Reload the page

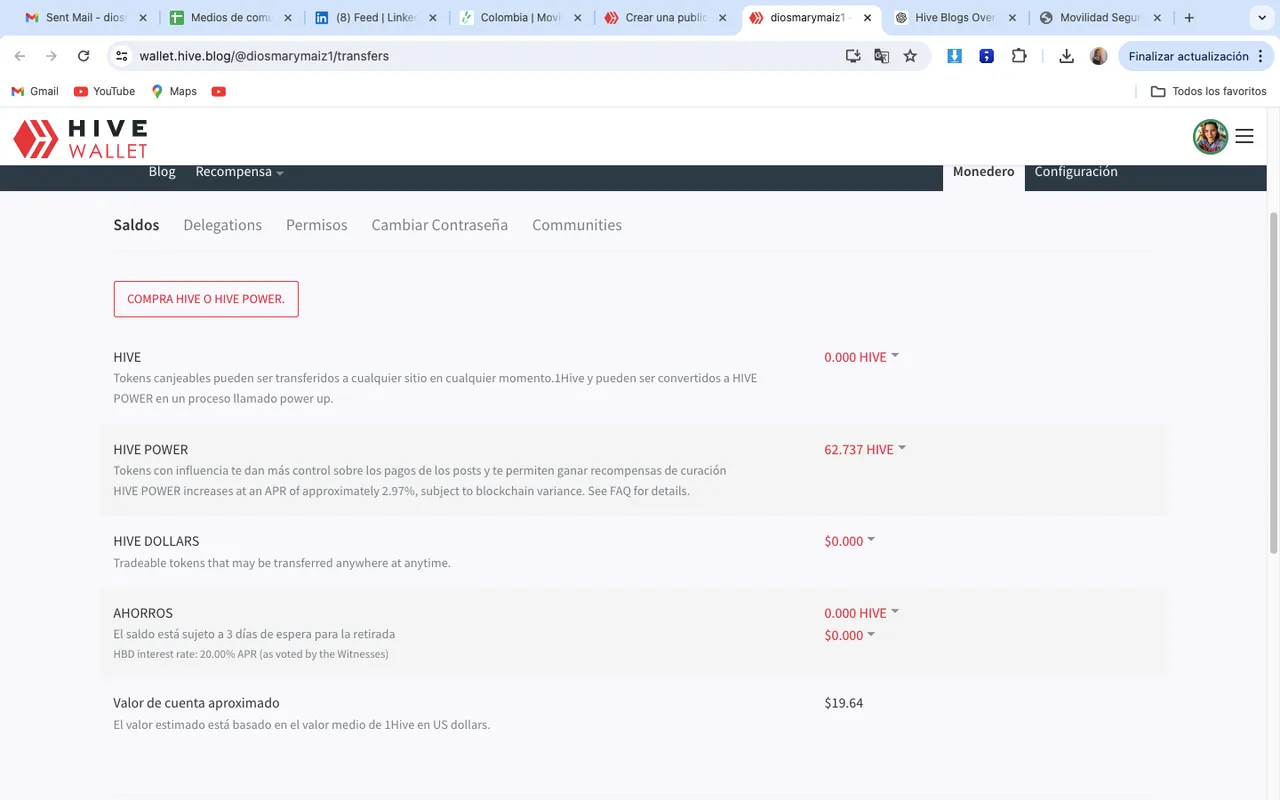pyautogui.click(x=84, y=56)
